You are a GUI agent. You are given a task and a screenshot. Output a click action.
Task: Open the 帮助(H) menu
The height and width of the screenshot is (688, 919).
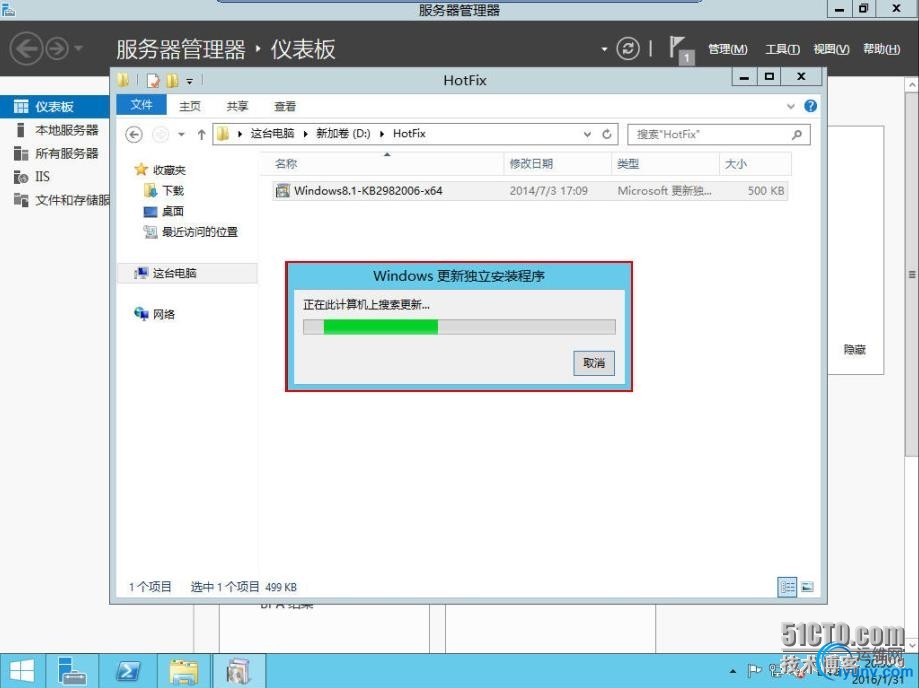click(881, 49)
